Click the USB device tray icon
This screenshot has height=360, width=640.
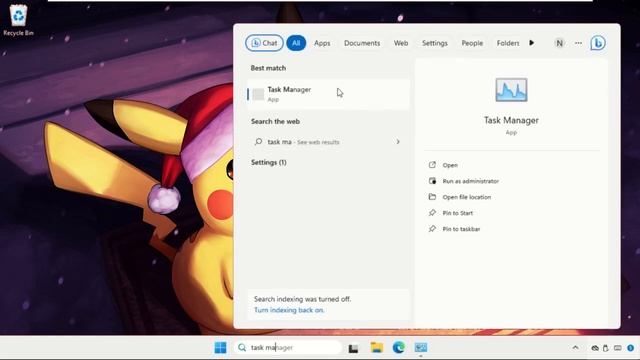[606, 348]
